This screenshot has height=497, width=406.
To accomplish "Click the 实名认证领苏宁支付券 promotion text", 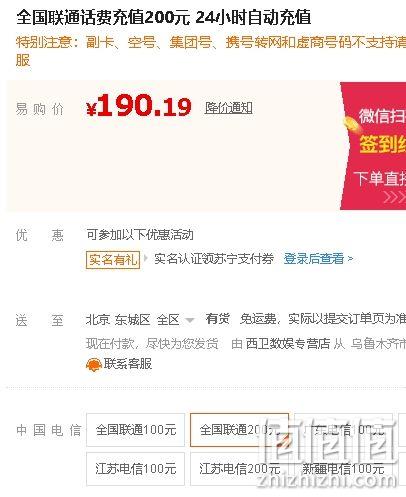I will [x=214, y=259].
